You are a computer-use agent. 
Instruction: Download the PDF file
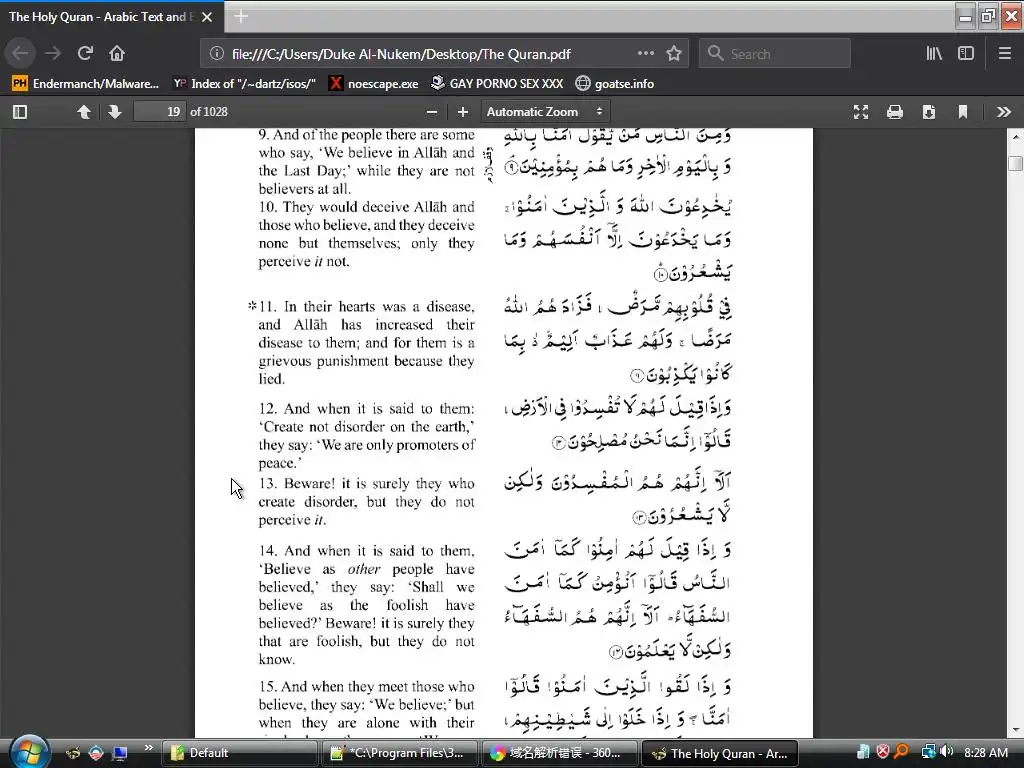929,112
